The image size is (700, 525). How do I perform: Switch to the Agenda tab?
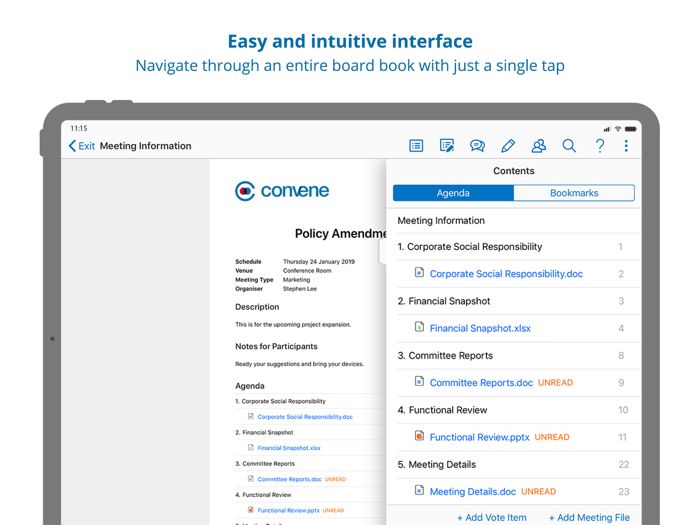[453, 193]
